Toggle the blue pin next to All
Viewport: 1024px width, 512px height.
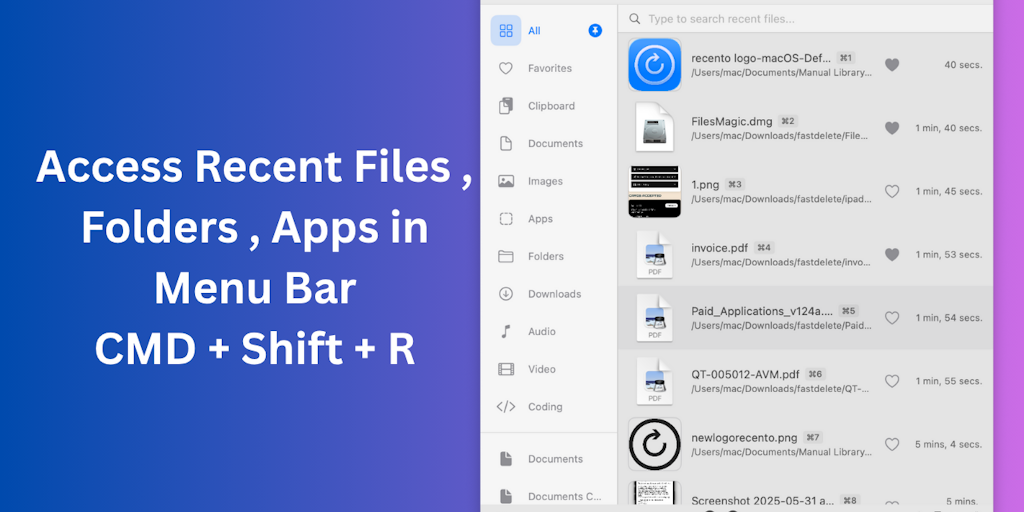[x=595, y=30]
